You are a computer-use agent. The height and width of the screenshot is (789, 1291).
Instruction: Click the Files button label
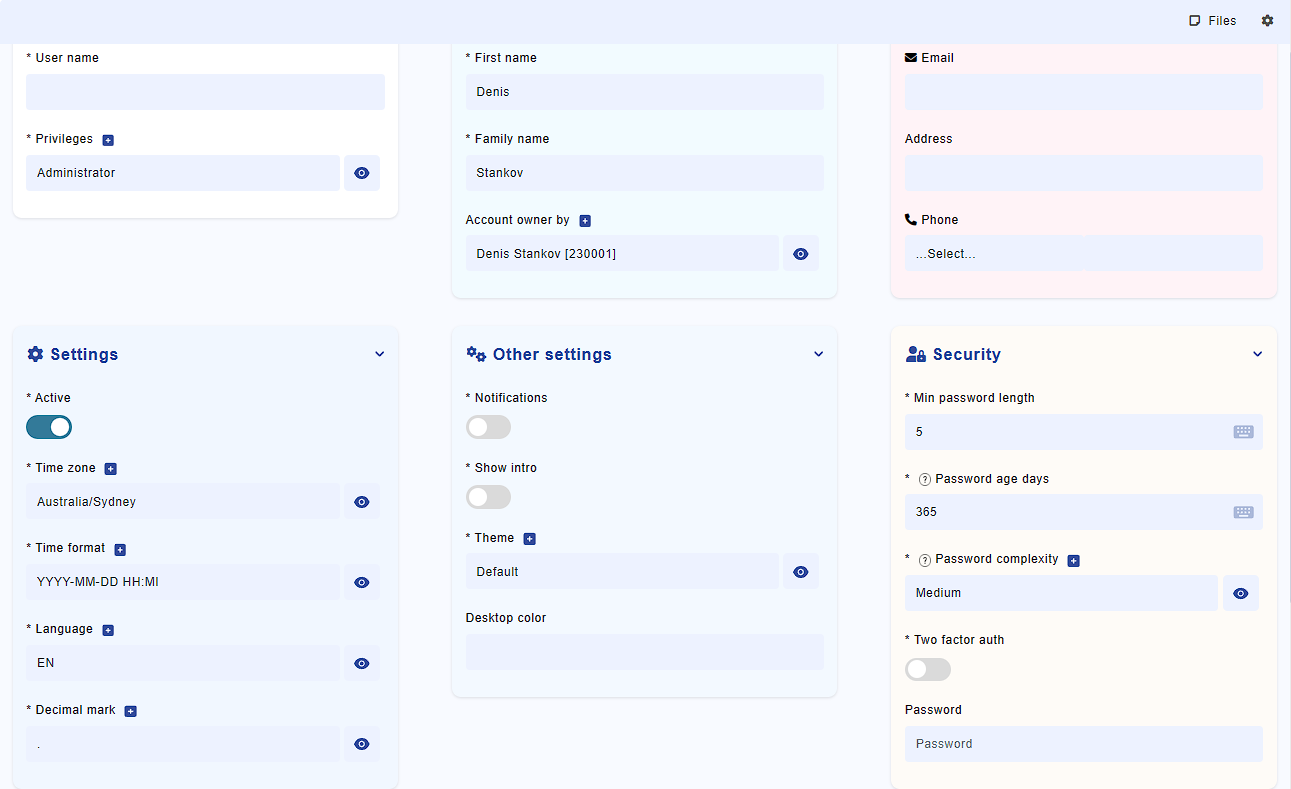click(1222, 21)
